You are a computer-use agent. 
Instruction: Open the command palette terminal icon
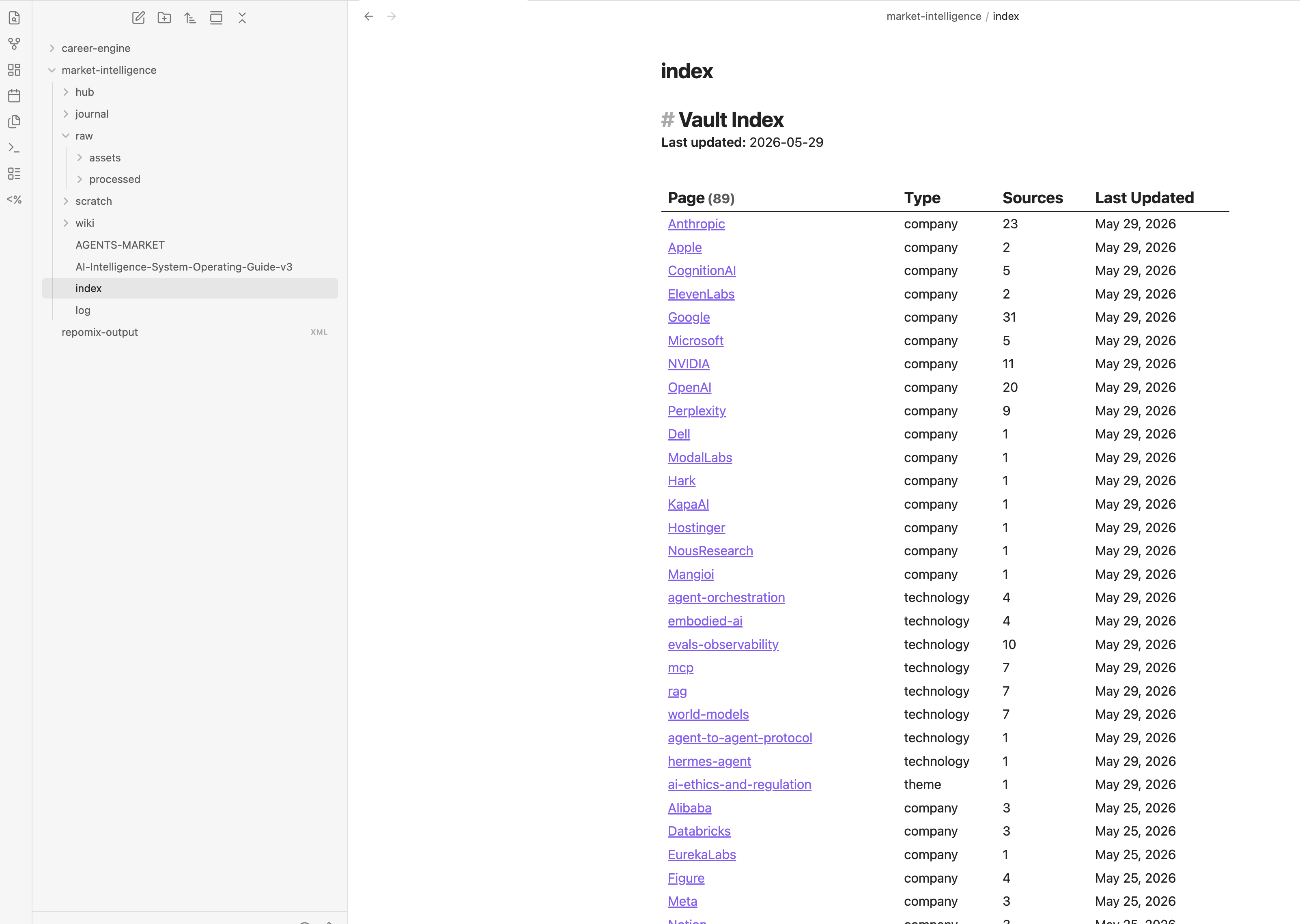pos(14,147)
